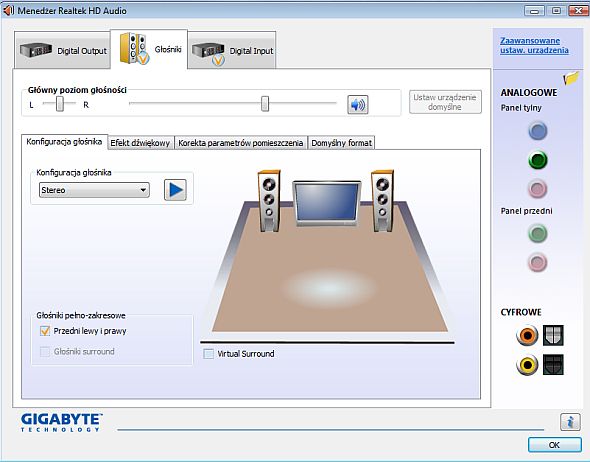The width and height of the screenshot is (590, 462).
Task: Click the optical connector beside the orange jack
Action: click(x=553, y=335)
